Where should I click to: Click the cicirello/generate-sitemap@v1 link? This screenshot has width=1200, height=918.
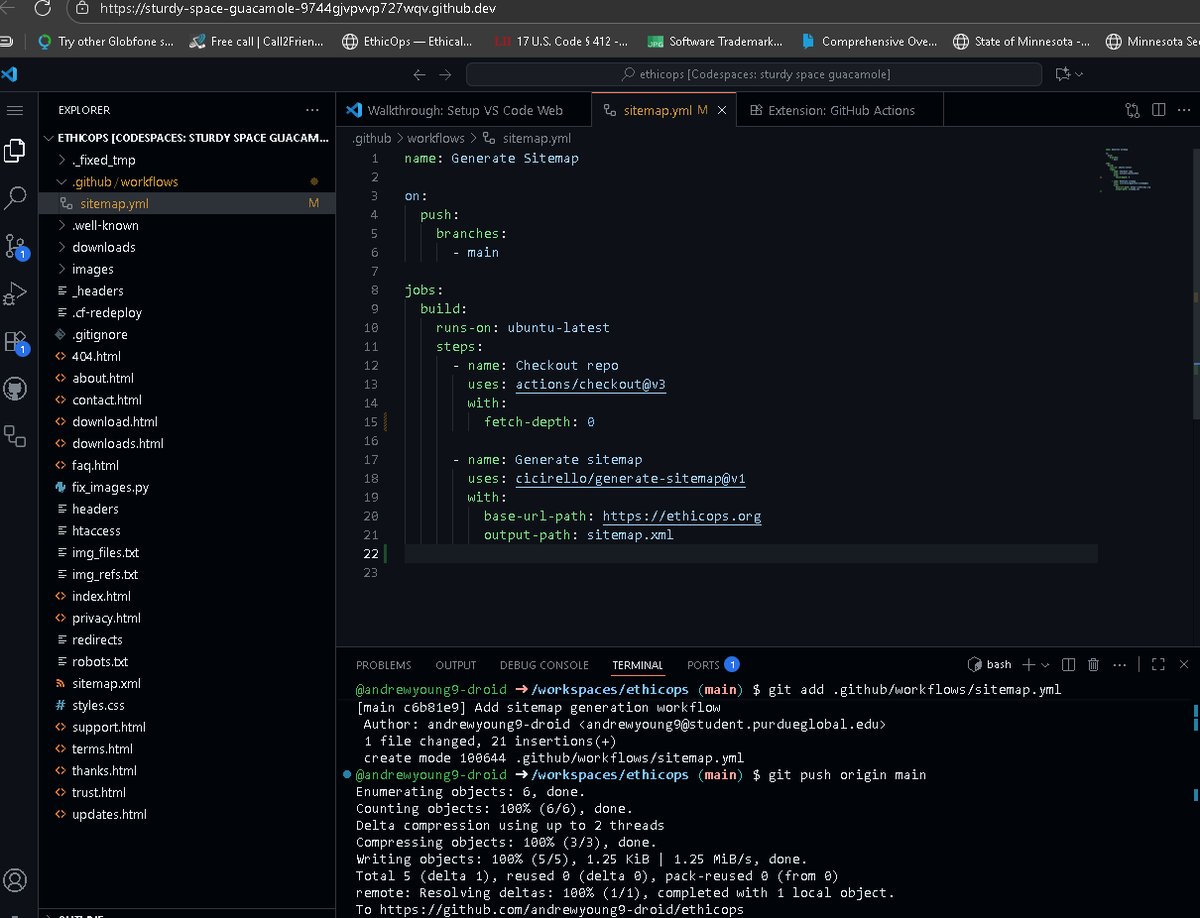coord(630,479)
